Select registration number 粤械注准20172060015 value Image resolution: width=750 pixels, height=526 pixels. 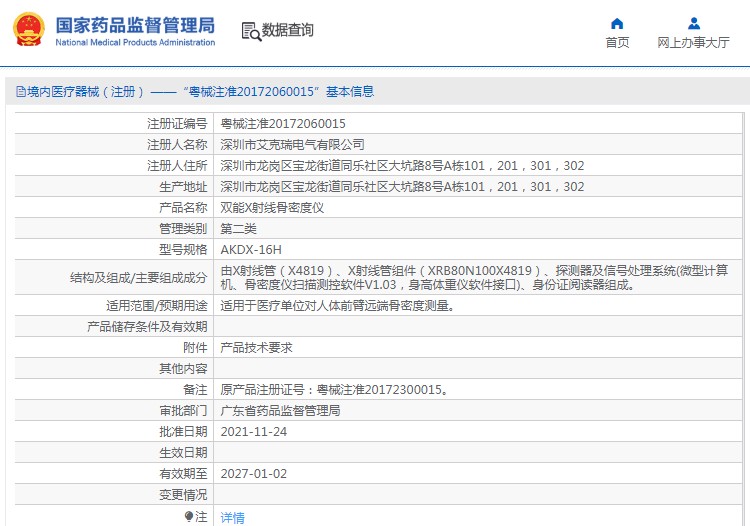coord(283,124)
